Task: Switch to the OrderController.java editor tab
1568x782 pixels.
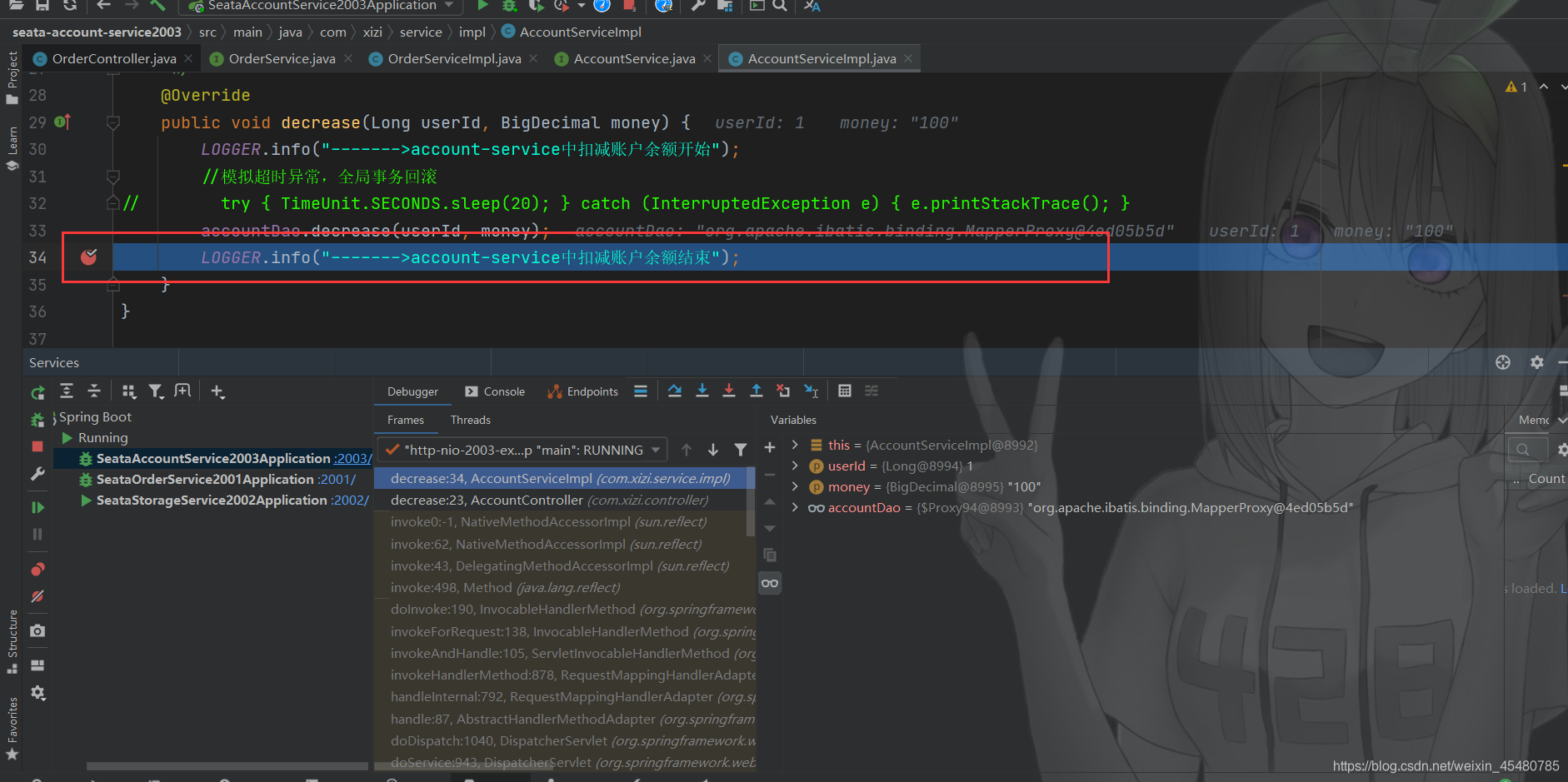Action: point(113,58)
